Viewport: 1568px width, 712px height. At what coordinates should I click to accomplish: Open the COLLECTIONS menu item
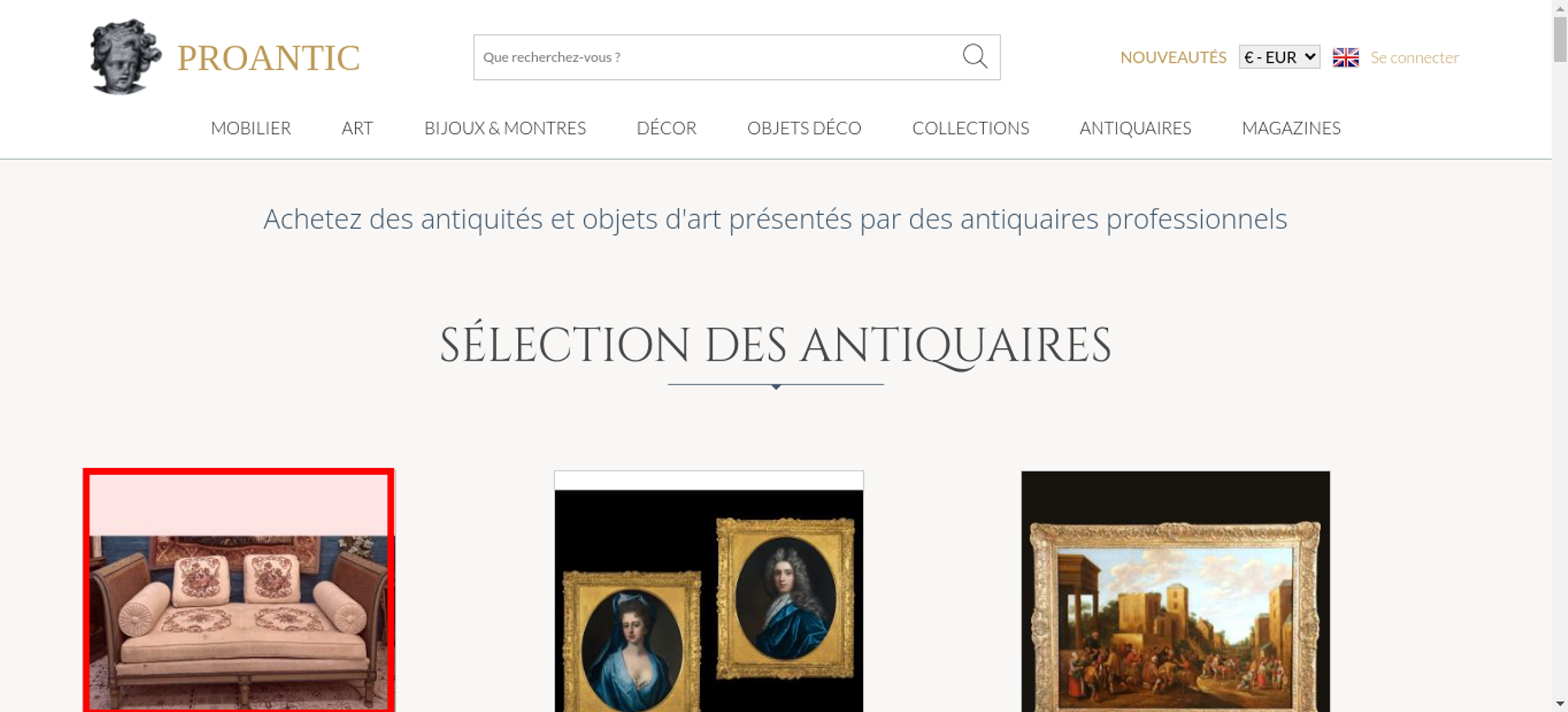971,128
